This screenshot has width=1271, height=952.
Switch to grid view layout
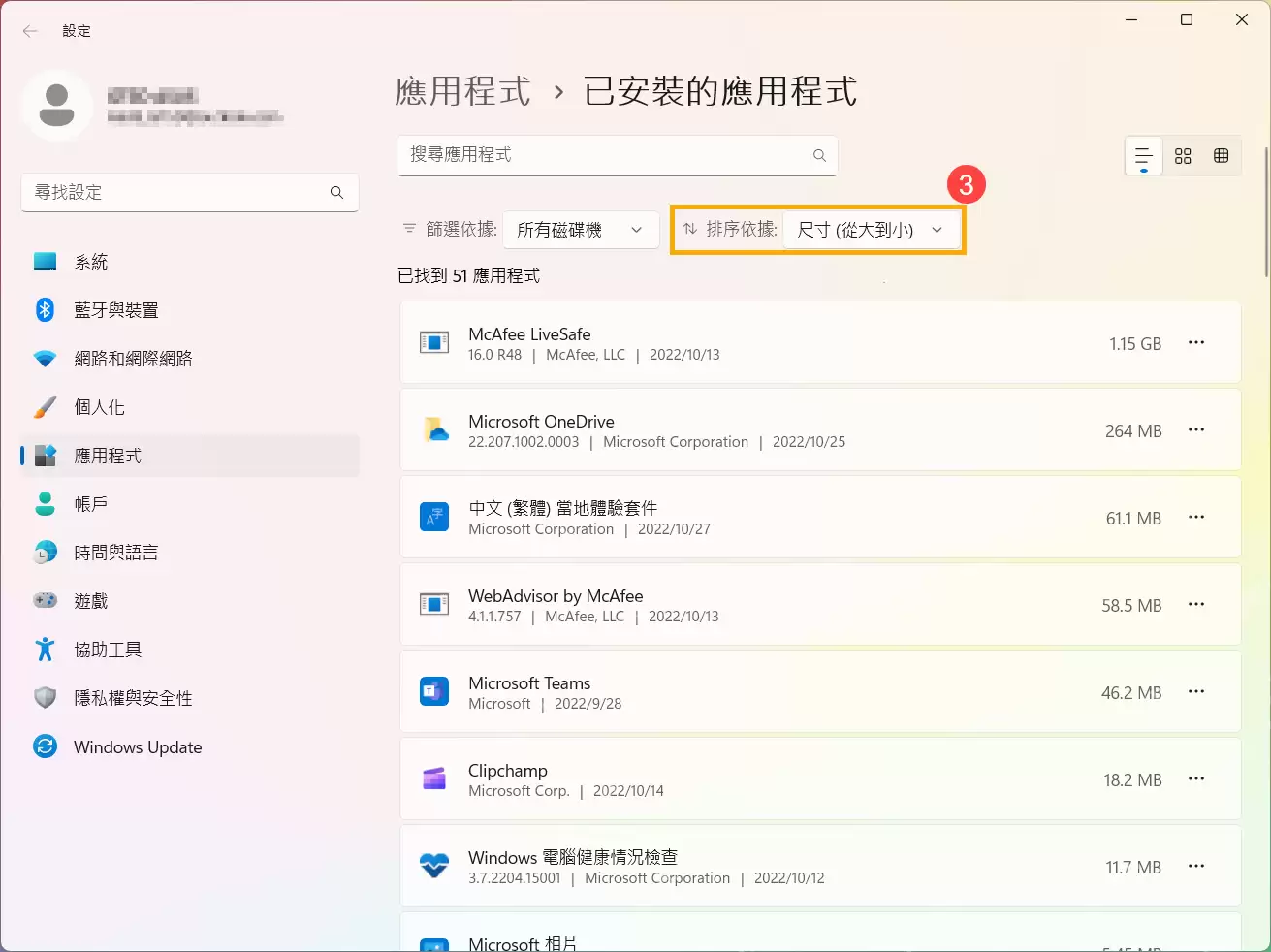click(x=1183, y=156)
